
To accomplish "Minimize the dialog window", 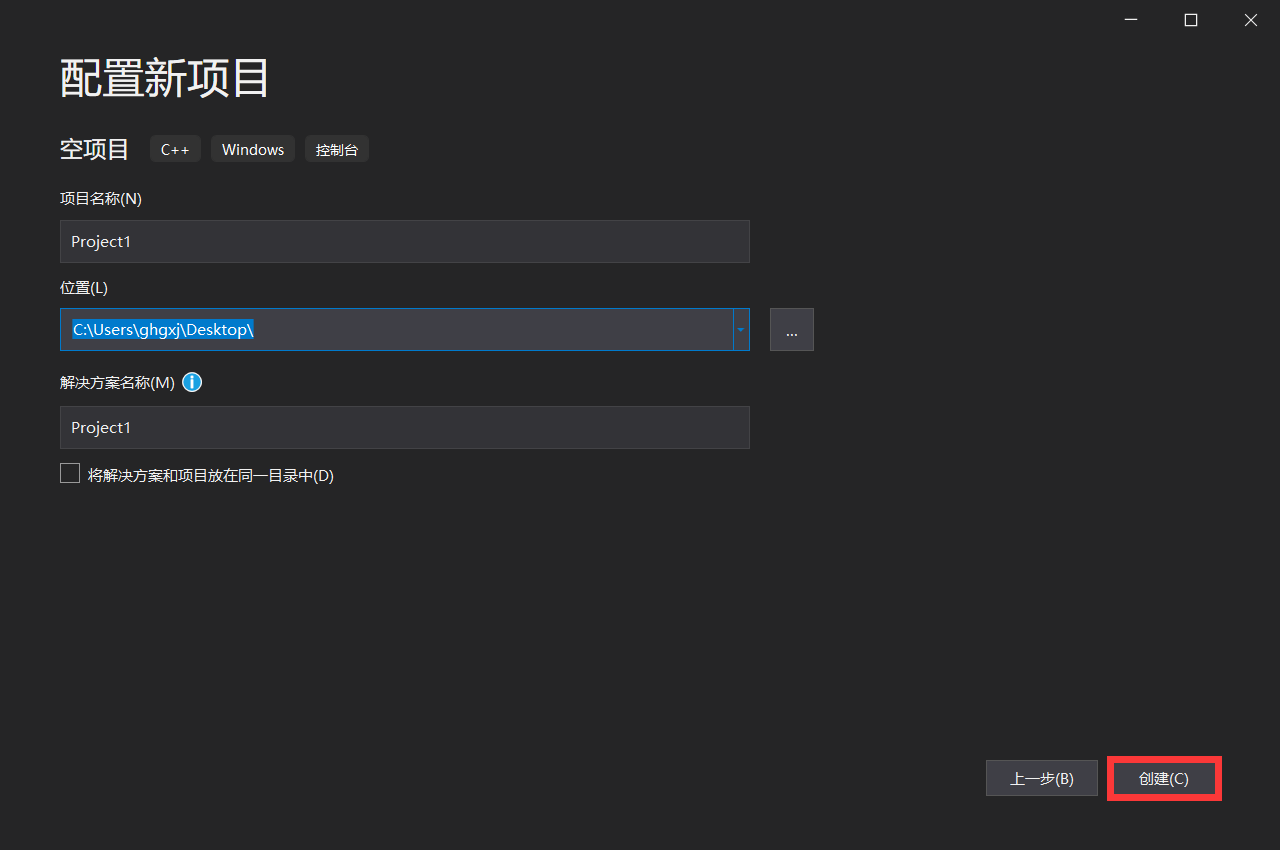I will 1131,20.
